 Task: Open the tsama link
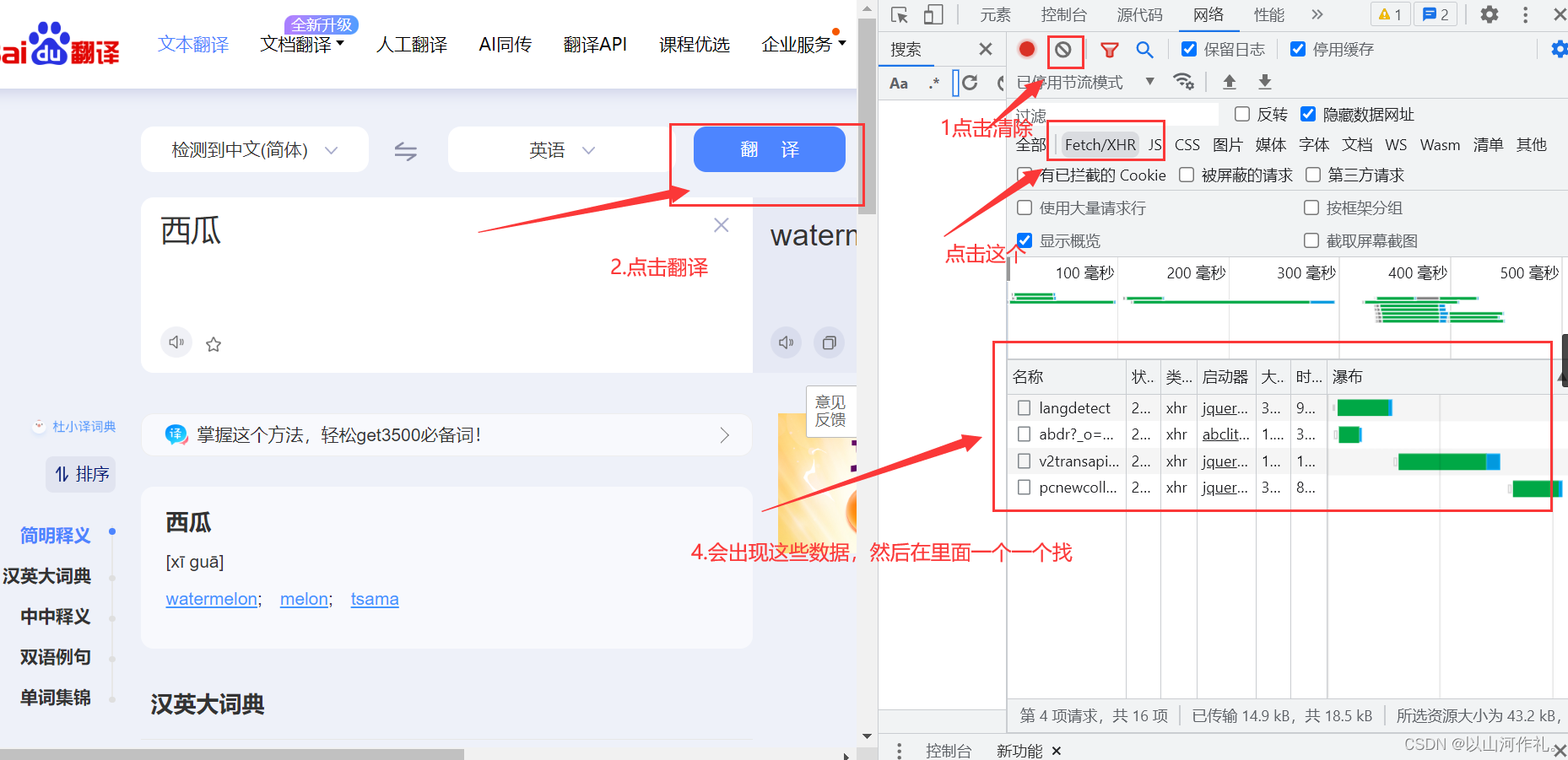375,599
